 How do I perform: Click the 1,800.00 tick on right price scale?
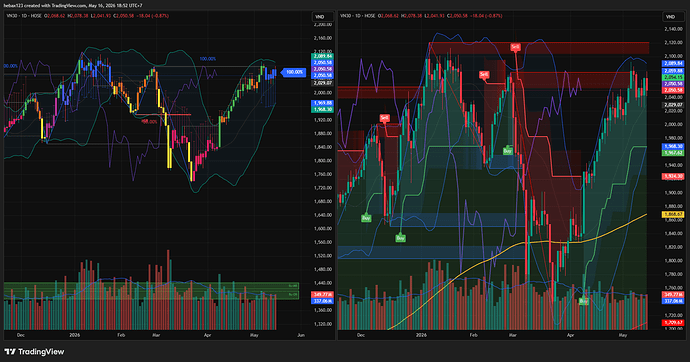(674, 260)
